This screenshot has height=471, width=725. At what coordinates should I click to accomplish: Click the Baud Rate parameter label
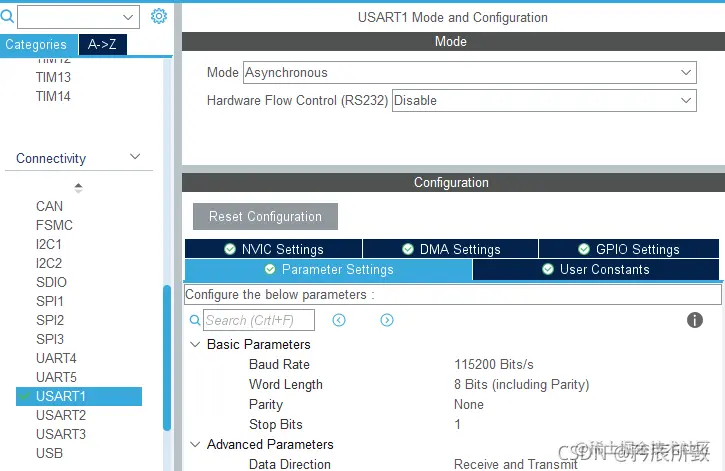coord(279,364)
